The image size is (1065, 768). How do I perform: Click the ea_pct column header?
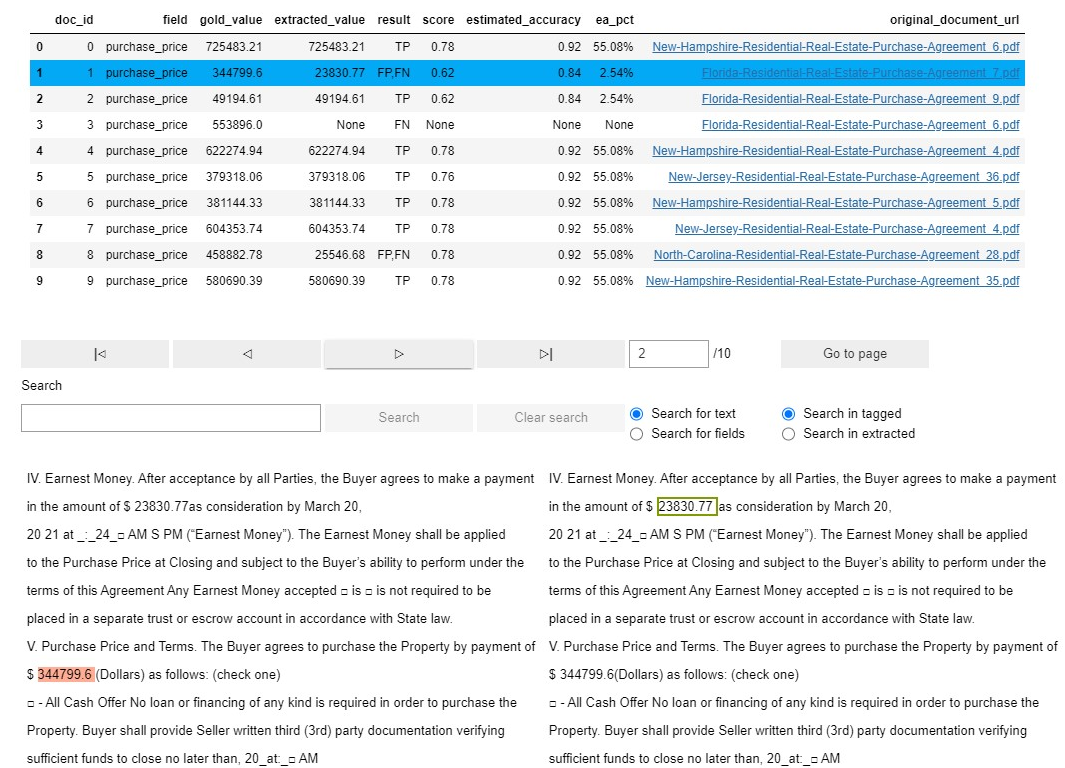(614, 20)
